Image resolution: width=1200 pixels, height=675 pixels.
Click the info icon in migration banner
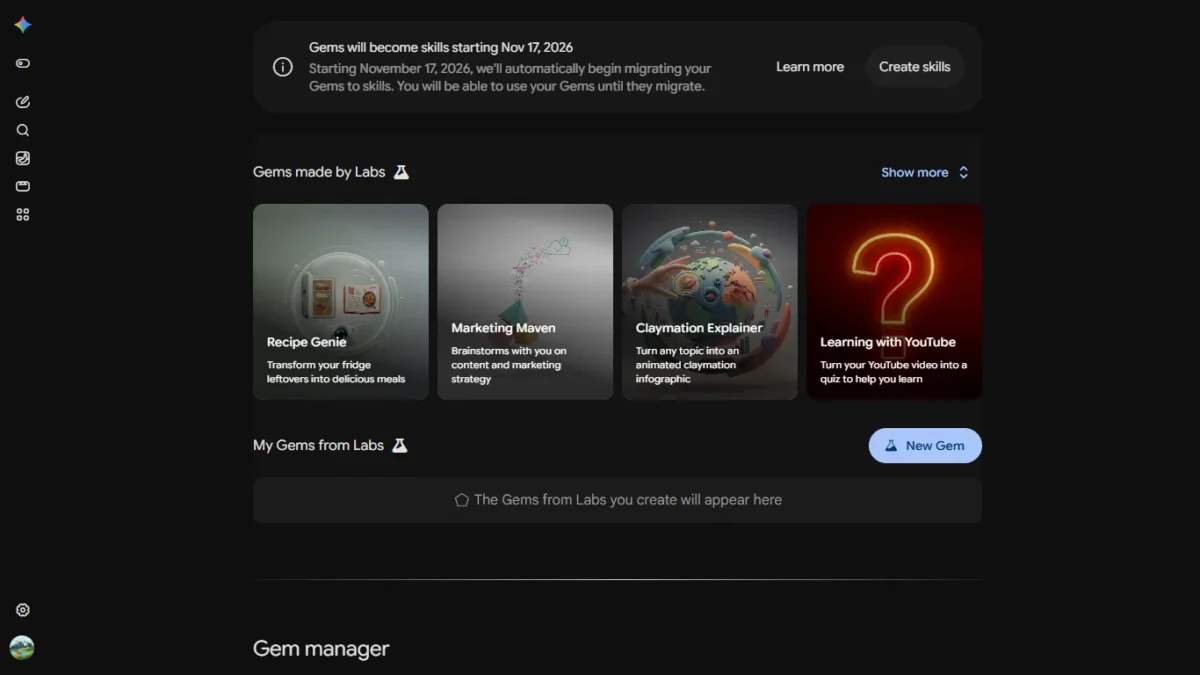click(283, 67)
